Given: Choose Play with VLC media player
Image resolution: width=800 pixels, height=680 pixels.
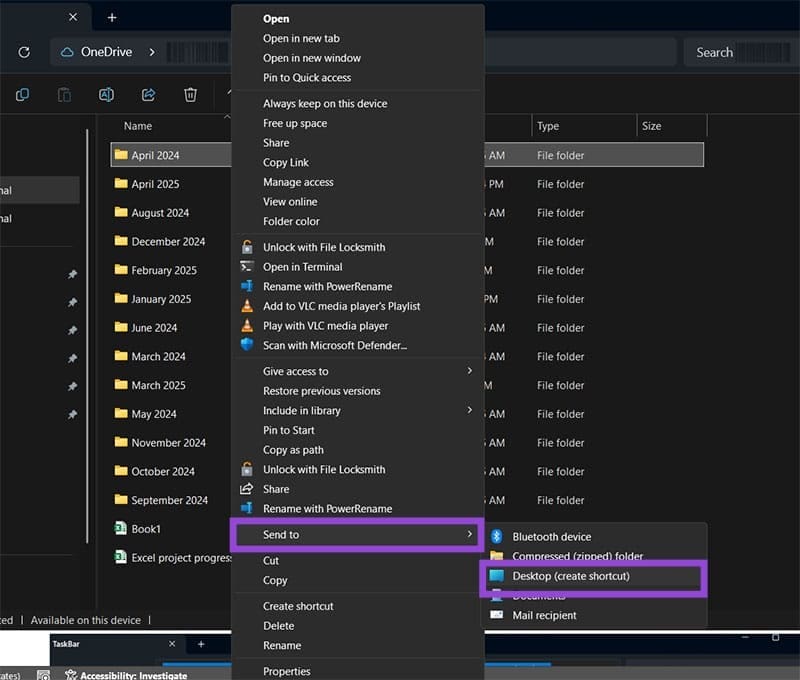Looking at the screenshot, I should coord(325,326).
